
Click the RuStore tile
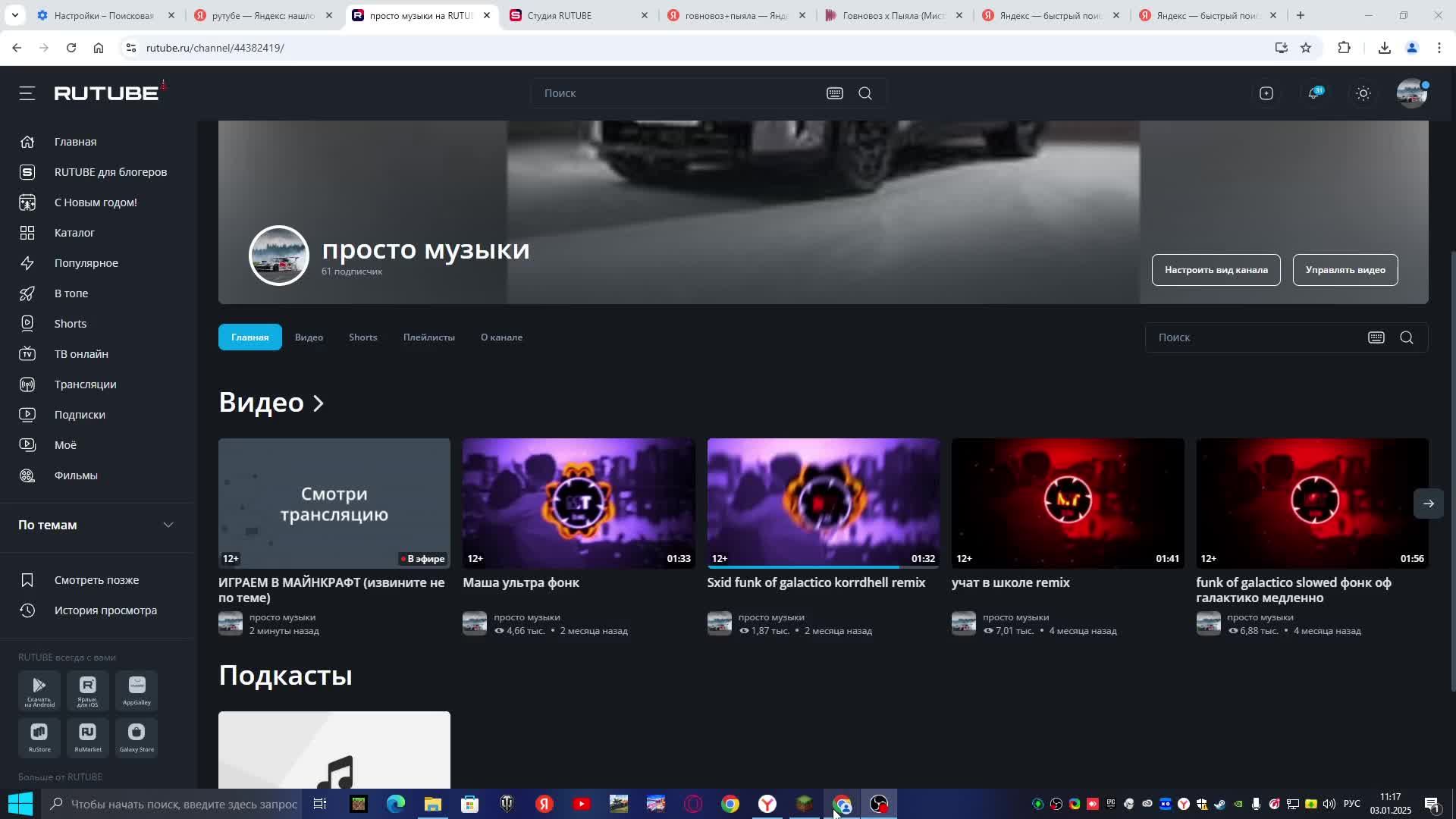point(39,737)
